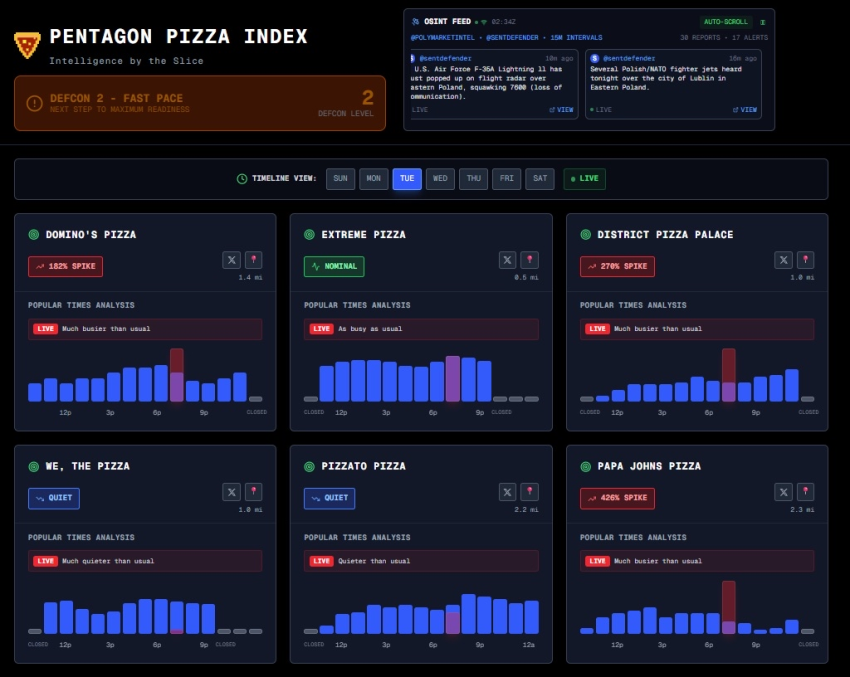The image size is (850, 677).
Task: Click green status icon beside We, The Pizza
Action: tap(34, 467)
